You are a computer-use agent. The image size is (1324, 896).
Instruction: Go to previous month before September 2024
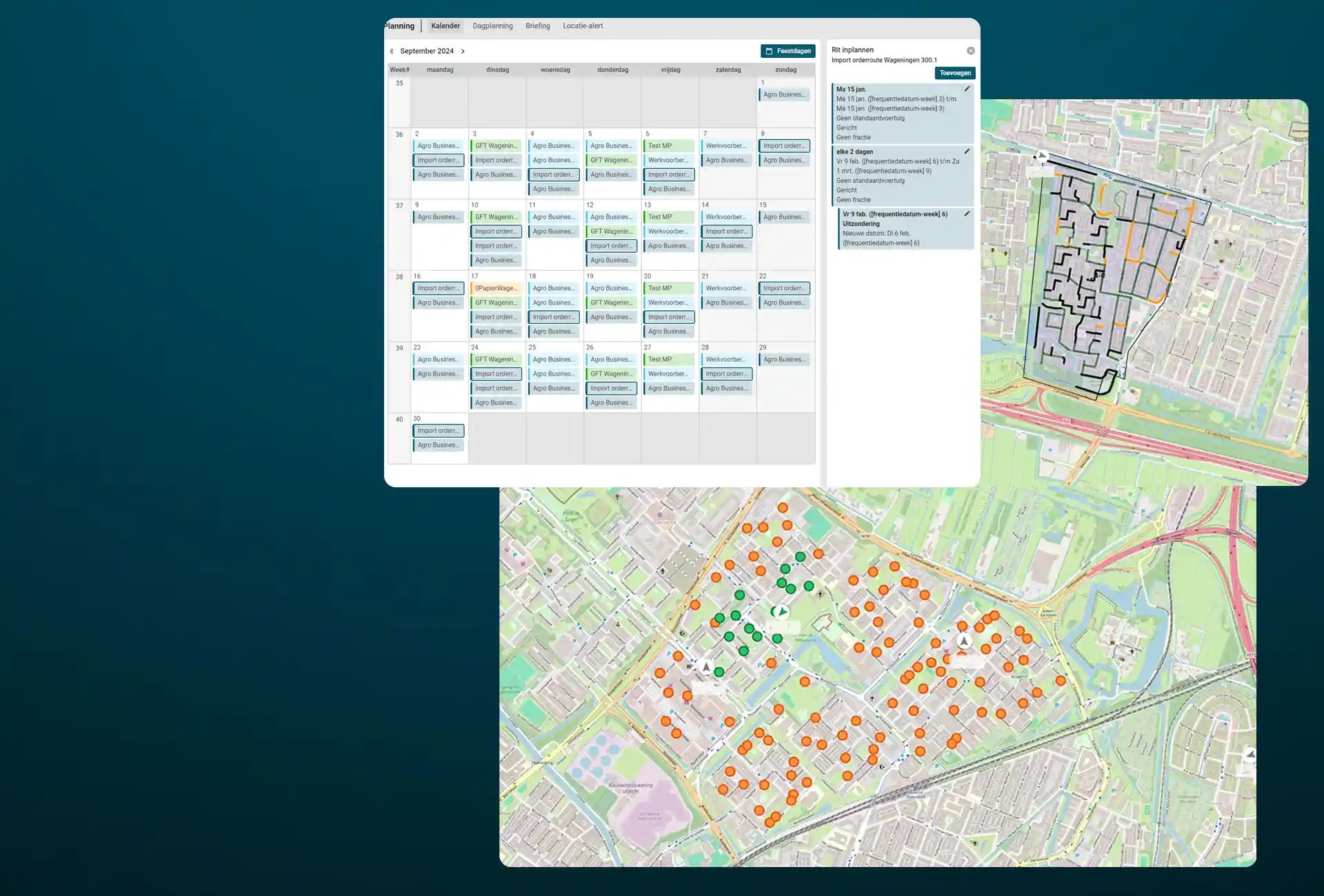(392, 51)
